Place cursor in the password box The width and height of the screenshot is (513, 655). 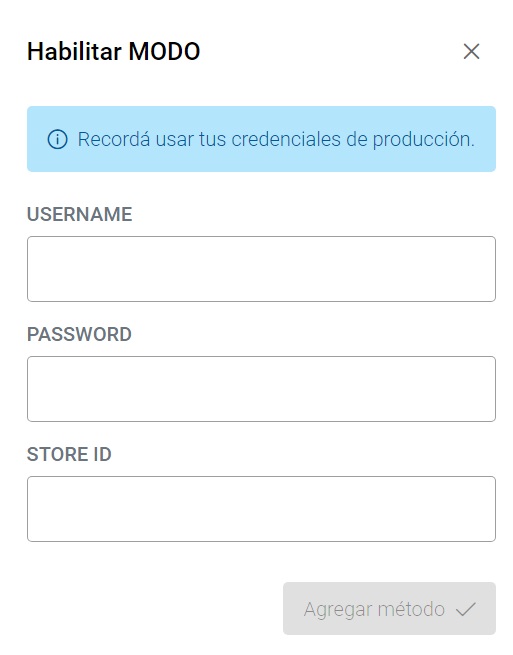(262, 389)
